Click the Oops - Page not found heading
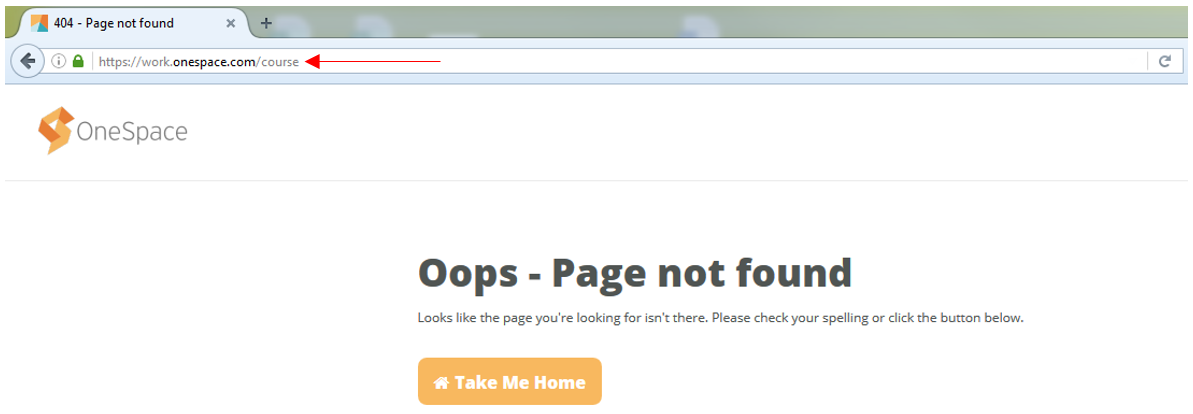The image size is (1193, 414). coord(635,272)
